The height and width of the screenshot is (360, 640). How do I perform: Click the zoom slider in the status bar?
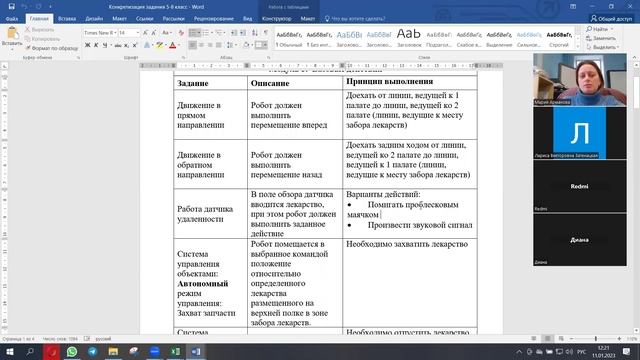point(596,338)
